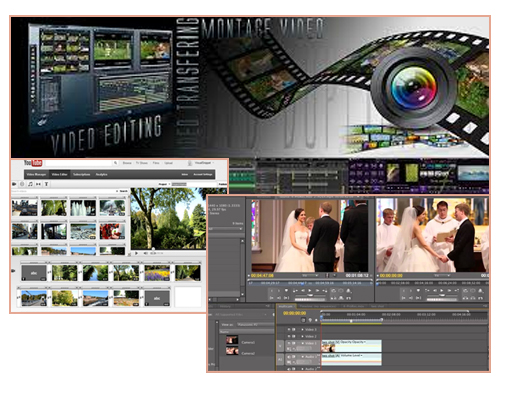Click the Upload link

(x=168, y=163)
